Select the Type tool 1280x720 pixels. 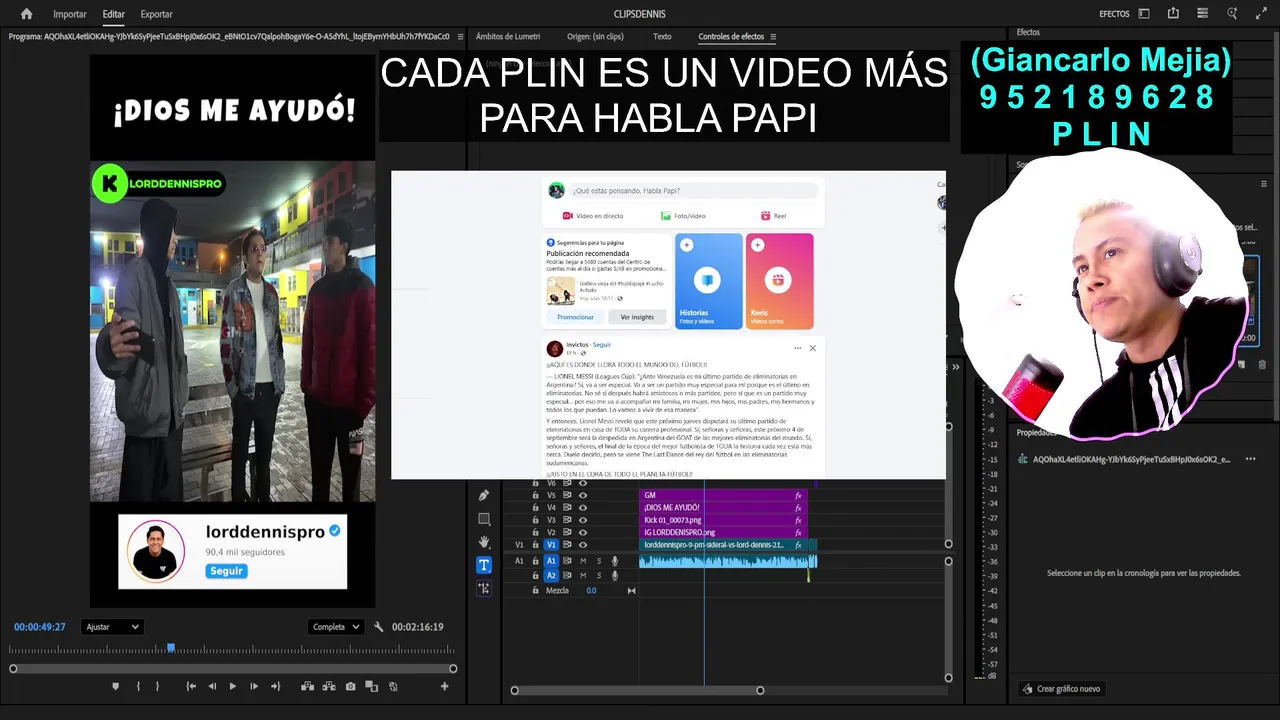pyautogui.click(x=484, y=565)
